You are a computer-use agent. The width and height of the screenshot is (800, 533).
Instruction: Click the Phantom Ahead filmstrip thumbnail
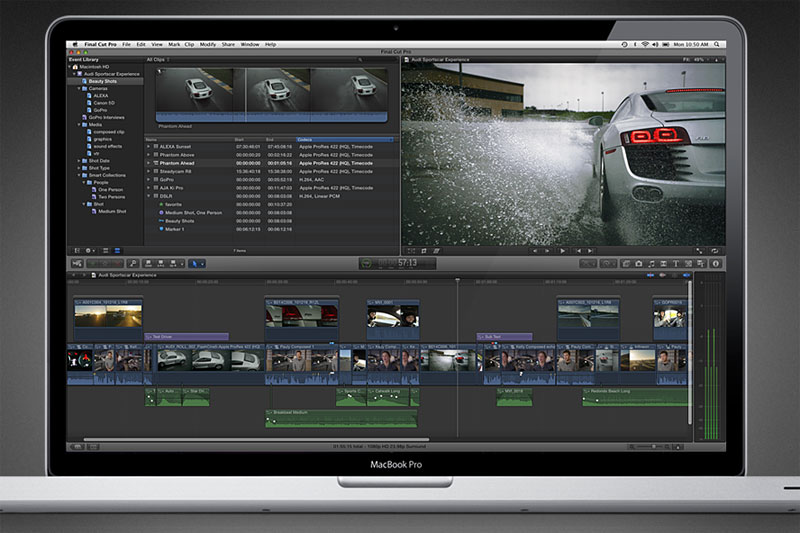coord(271,95)
